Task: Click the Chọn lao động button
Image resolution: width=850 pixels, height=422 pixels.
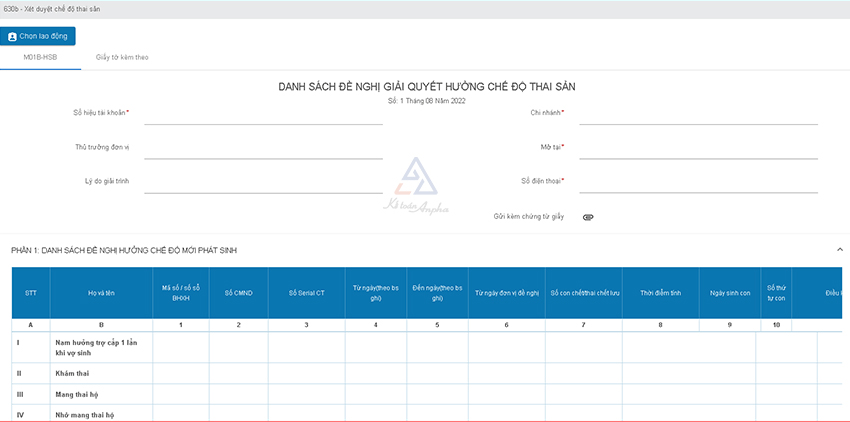Action: (x=38, y=36)
